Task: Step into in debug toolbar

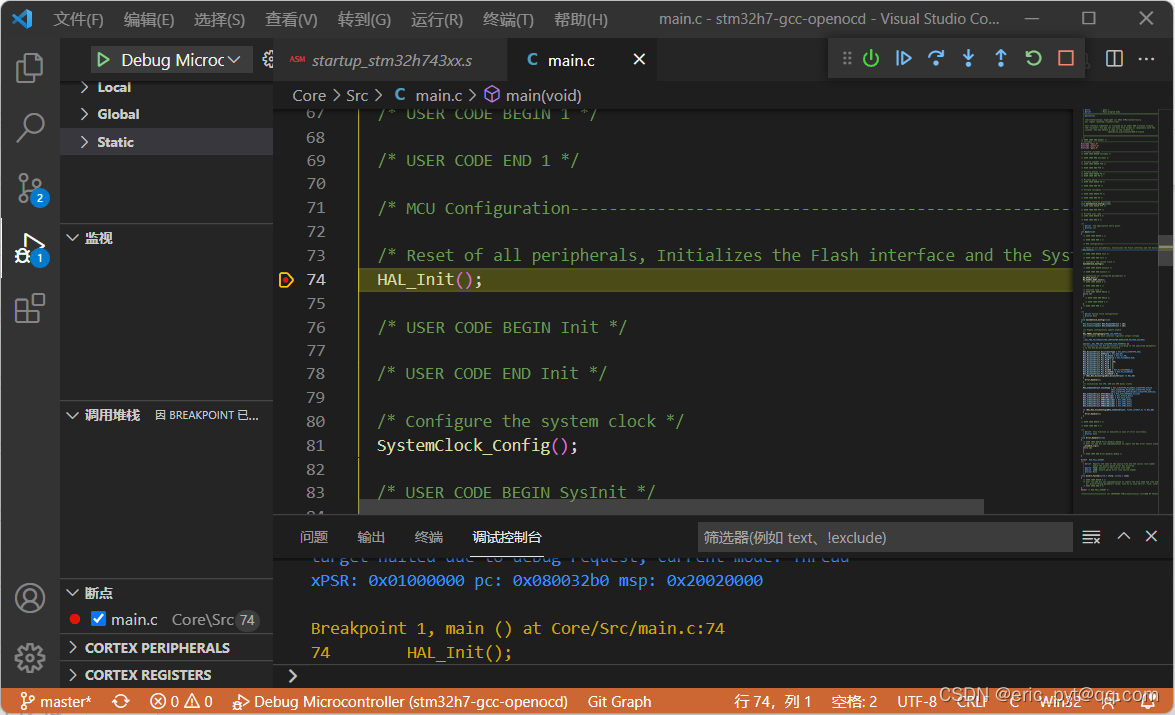Action: pyautogui.click(x=968, y=58)
